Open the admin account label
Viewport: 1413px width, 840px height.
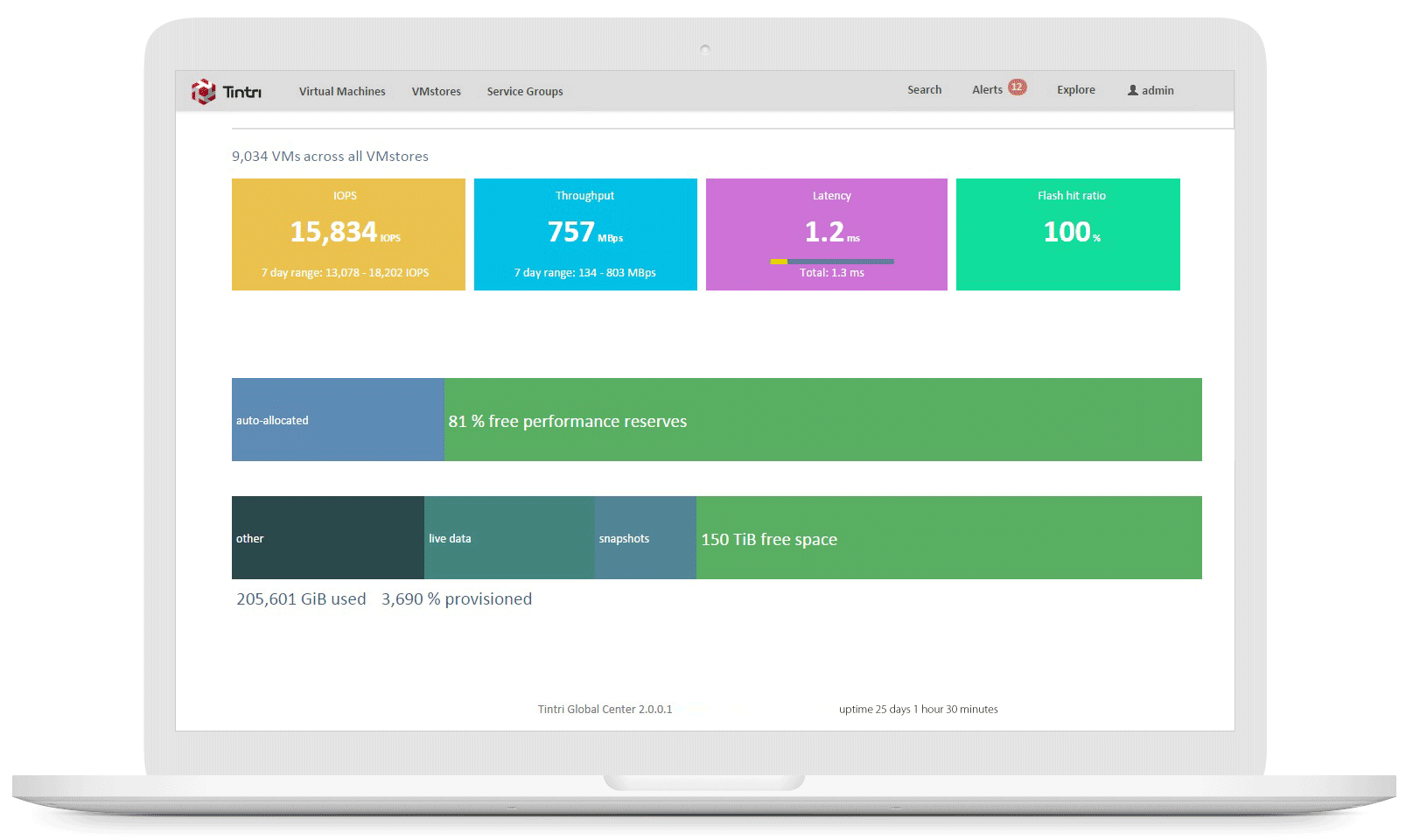(1158, 90)
